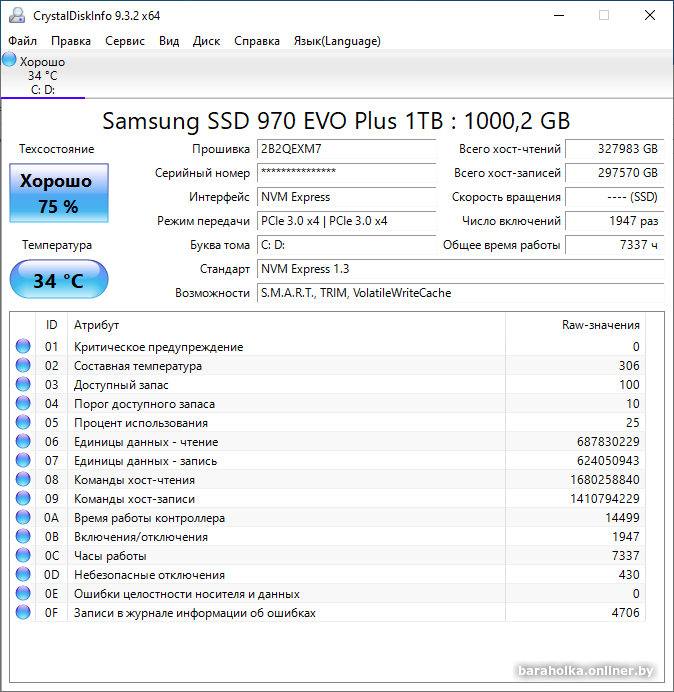Click status orb for attribute 0E
The width and height of the screenshot is (674, 692).
pyautogui.click(x=23, y=593)
